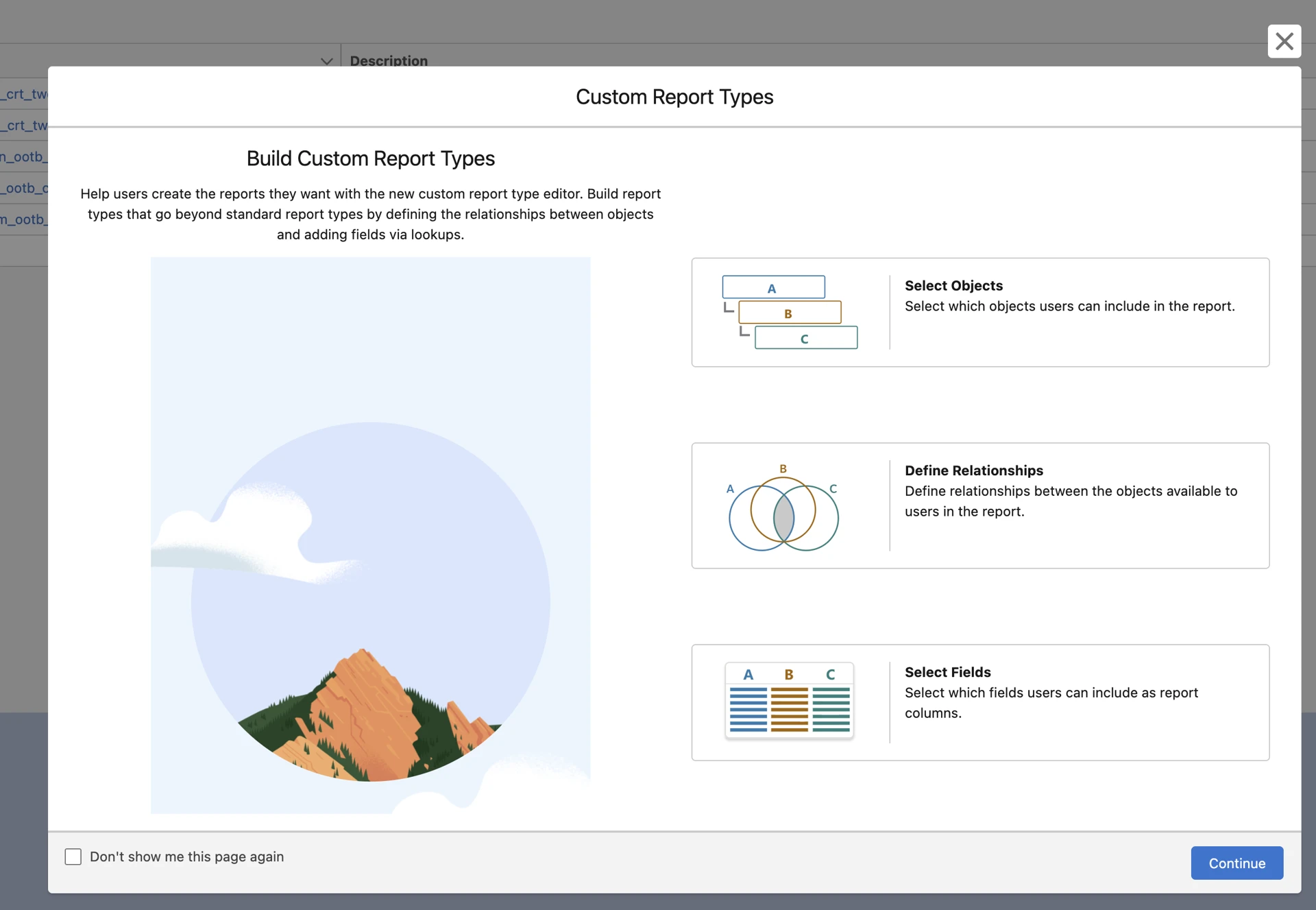Click box A in the objects diagram
The image size is (1316, 910).
[773, 287]
